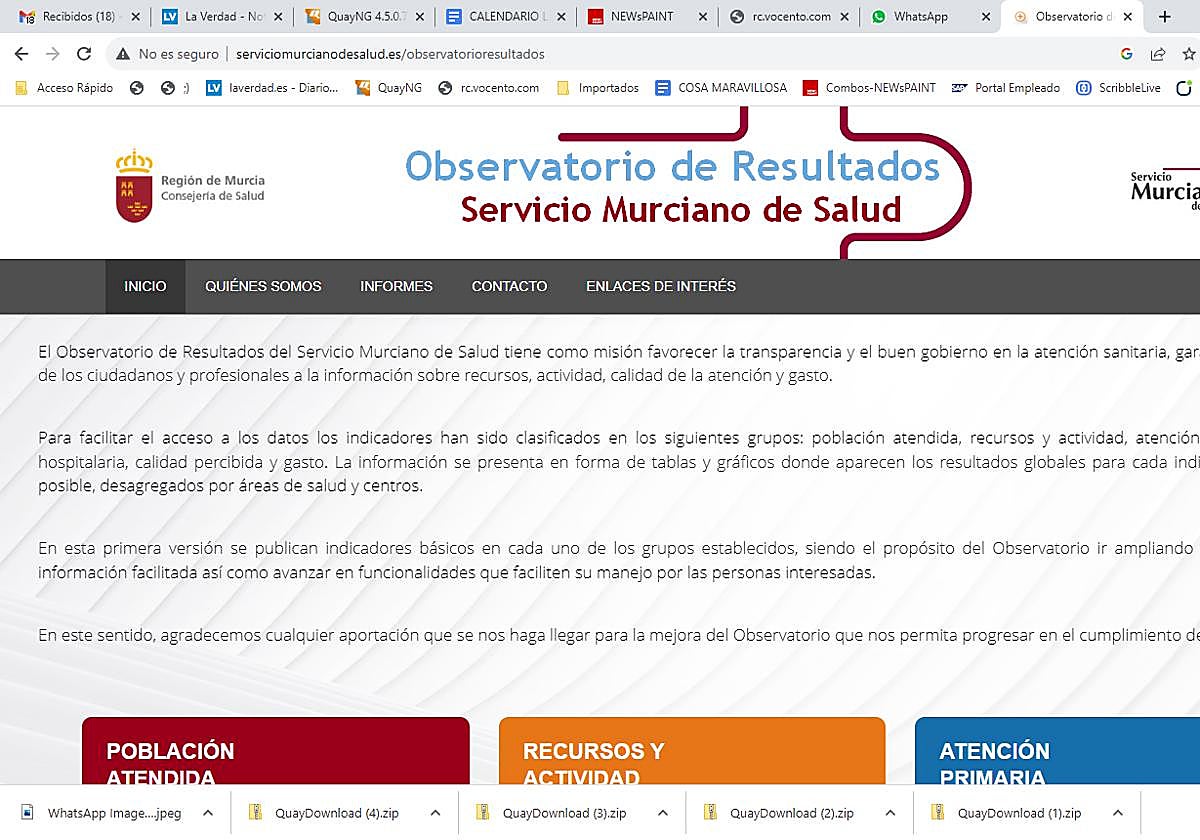This screenshot has height=840, width=1200.
Task: Open the ScribbleLive bookmark
Action: 1118,88
